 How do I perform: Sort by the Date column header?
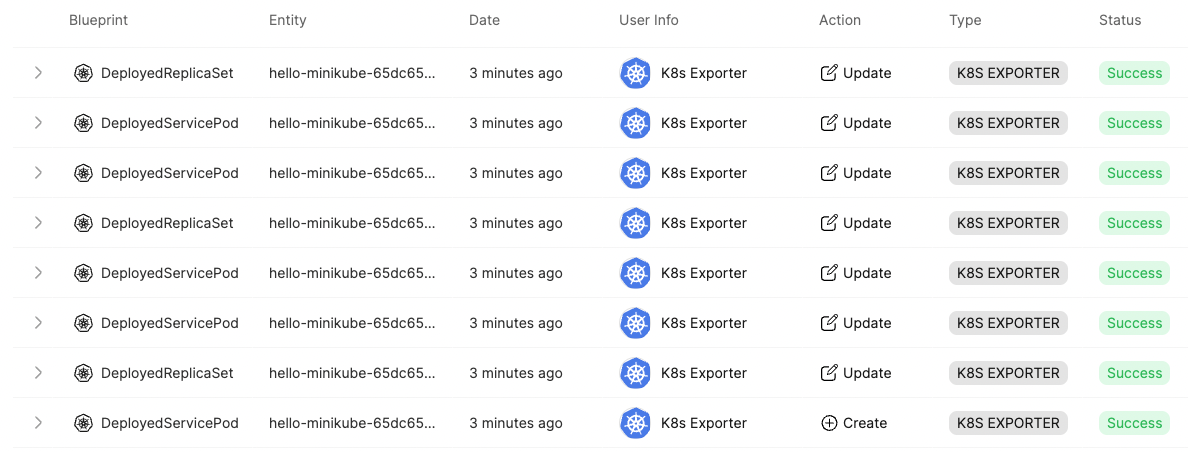tap(484, 20)
